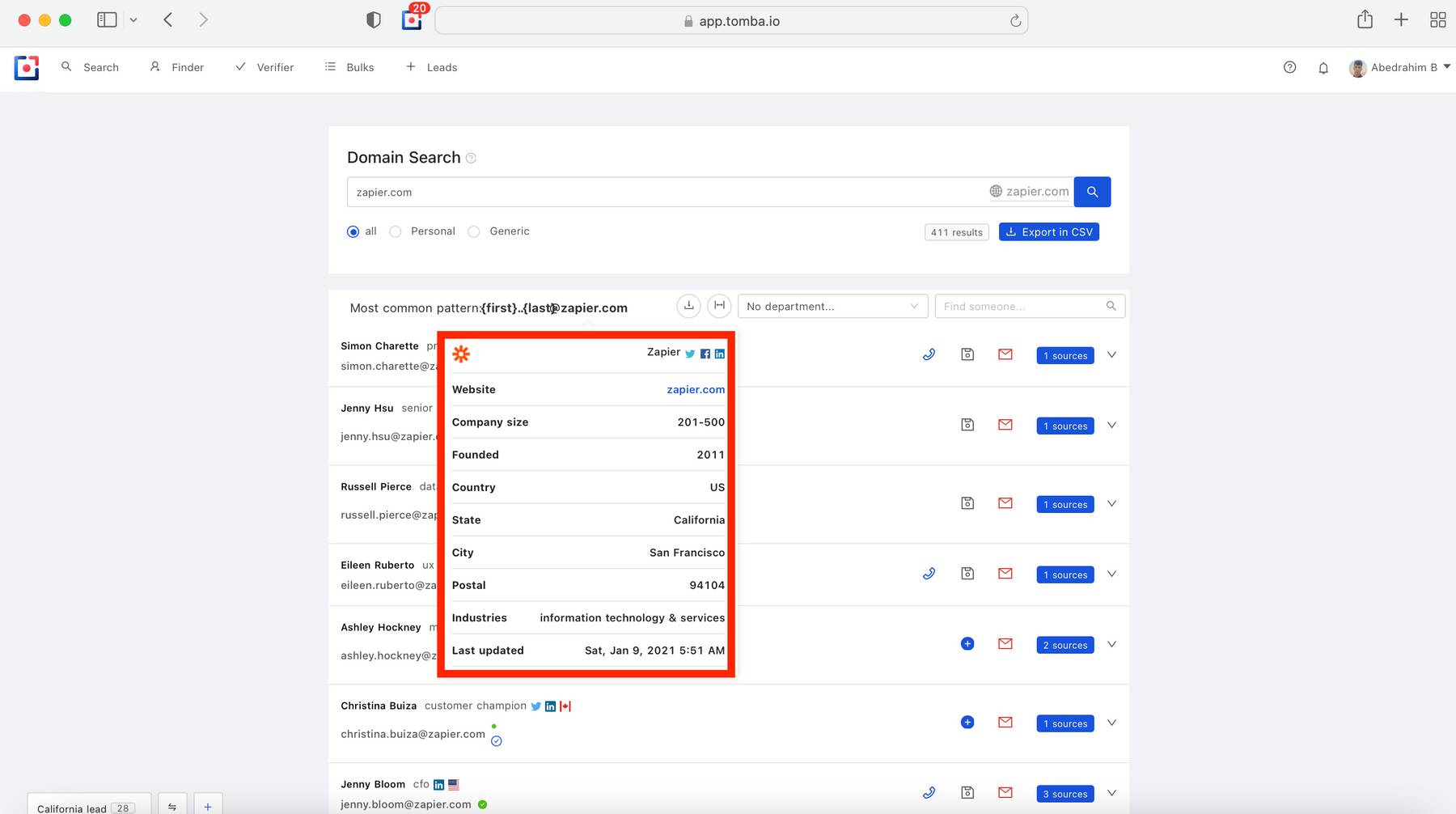
Task: Click the 'Find someone...' search field
Action: [1030, 306]
